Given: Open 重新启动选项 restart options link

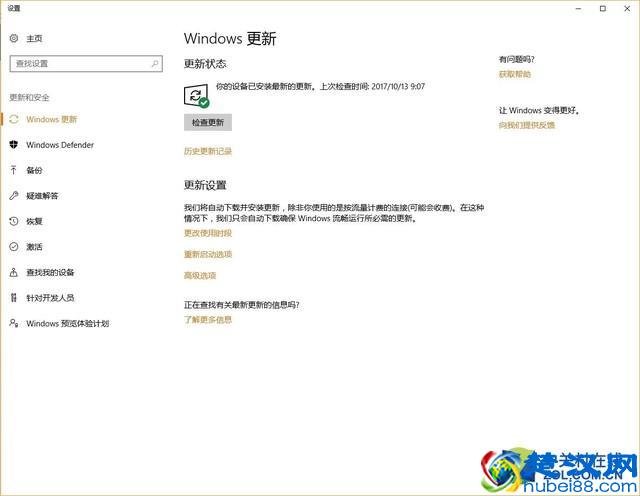Looking at the screenshot, I should [208, 254].
